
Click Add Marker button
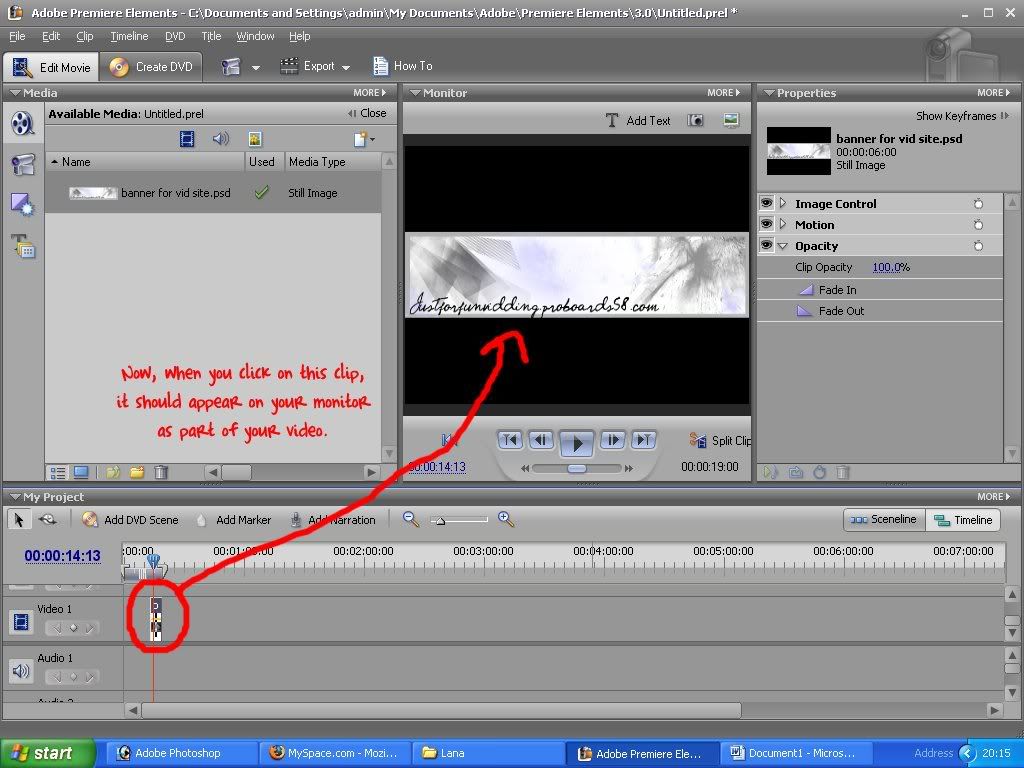(x=234, y=520)
